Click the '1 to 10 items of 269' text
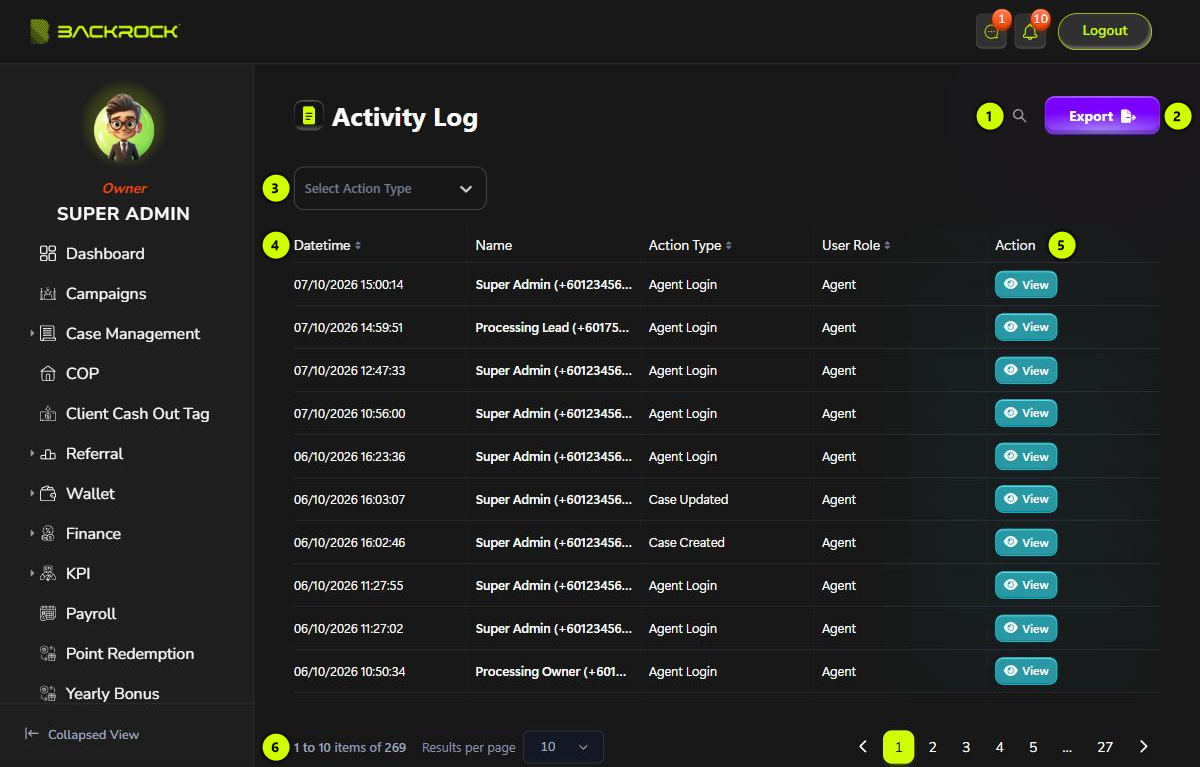 coord(350,747)
